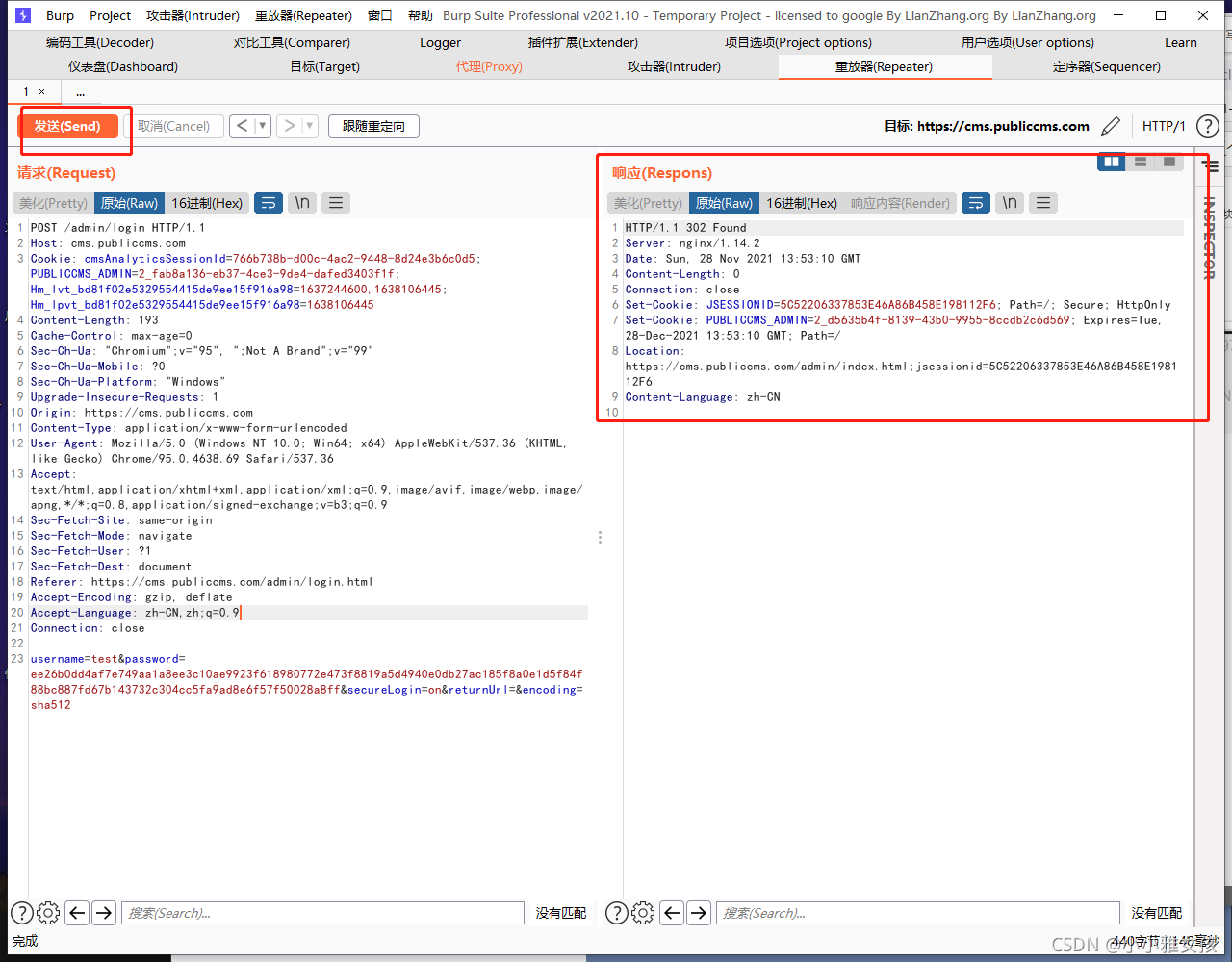Viewport: 1232px width, 962px height.
Task: Open response search help icon
Action: tap(616, 913)
